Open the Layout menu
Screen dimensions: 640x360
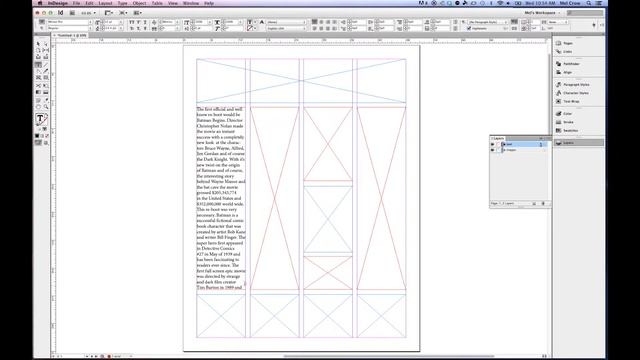tap(105, 3)
